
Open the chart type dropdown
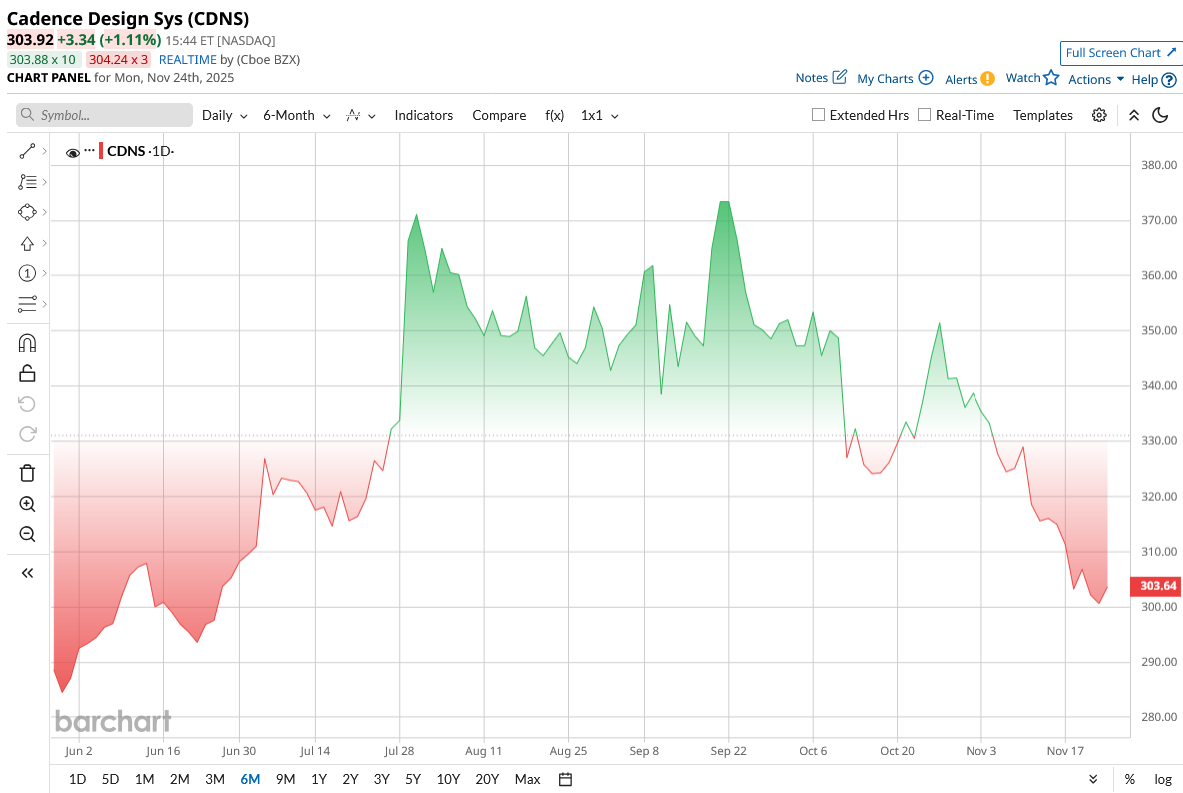pyautogui.click(x=361, y=115)
